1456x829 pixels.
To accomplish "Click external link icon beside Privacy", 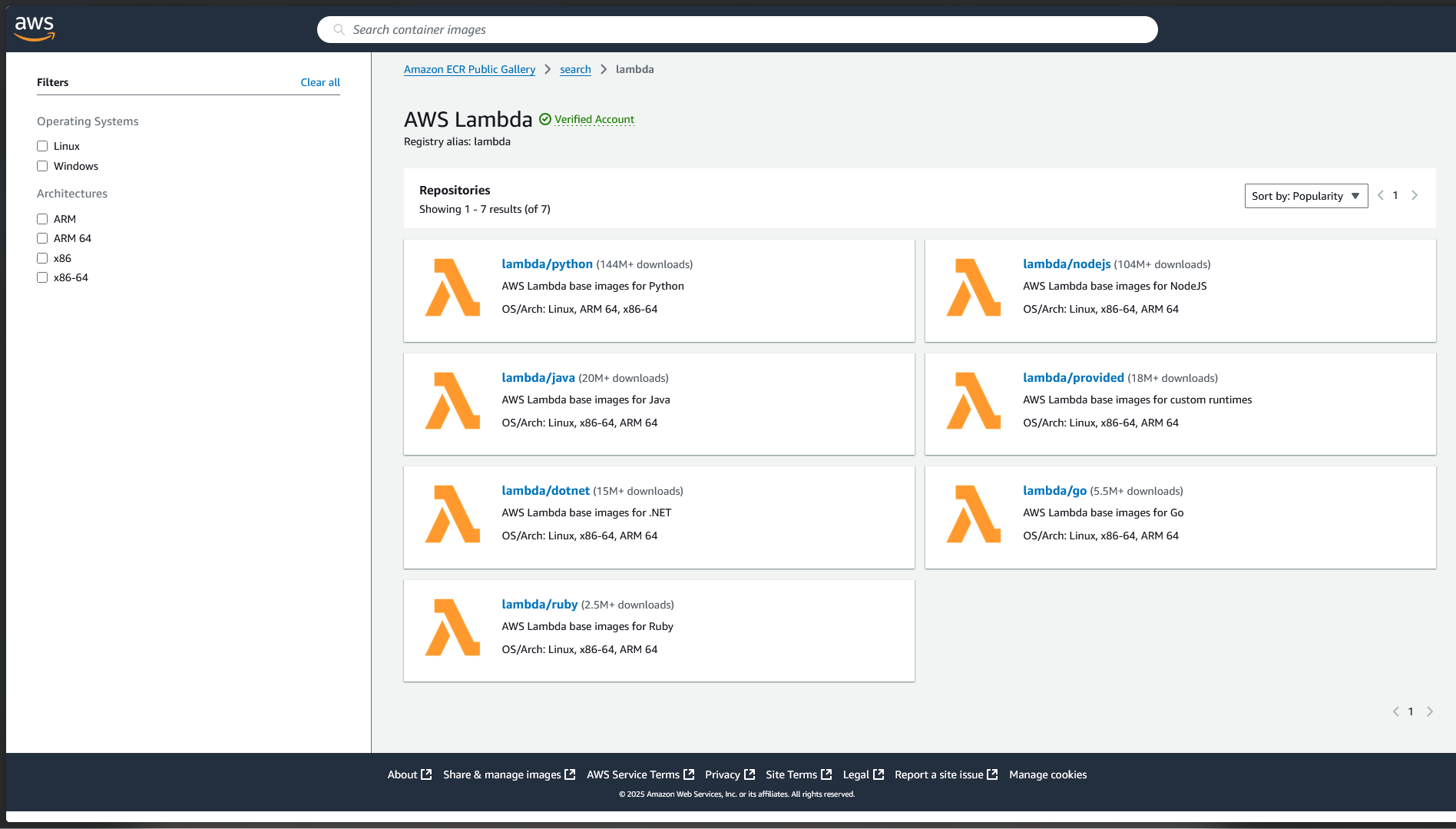I will tap(750, 774).
